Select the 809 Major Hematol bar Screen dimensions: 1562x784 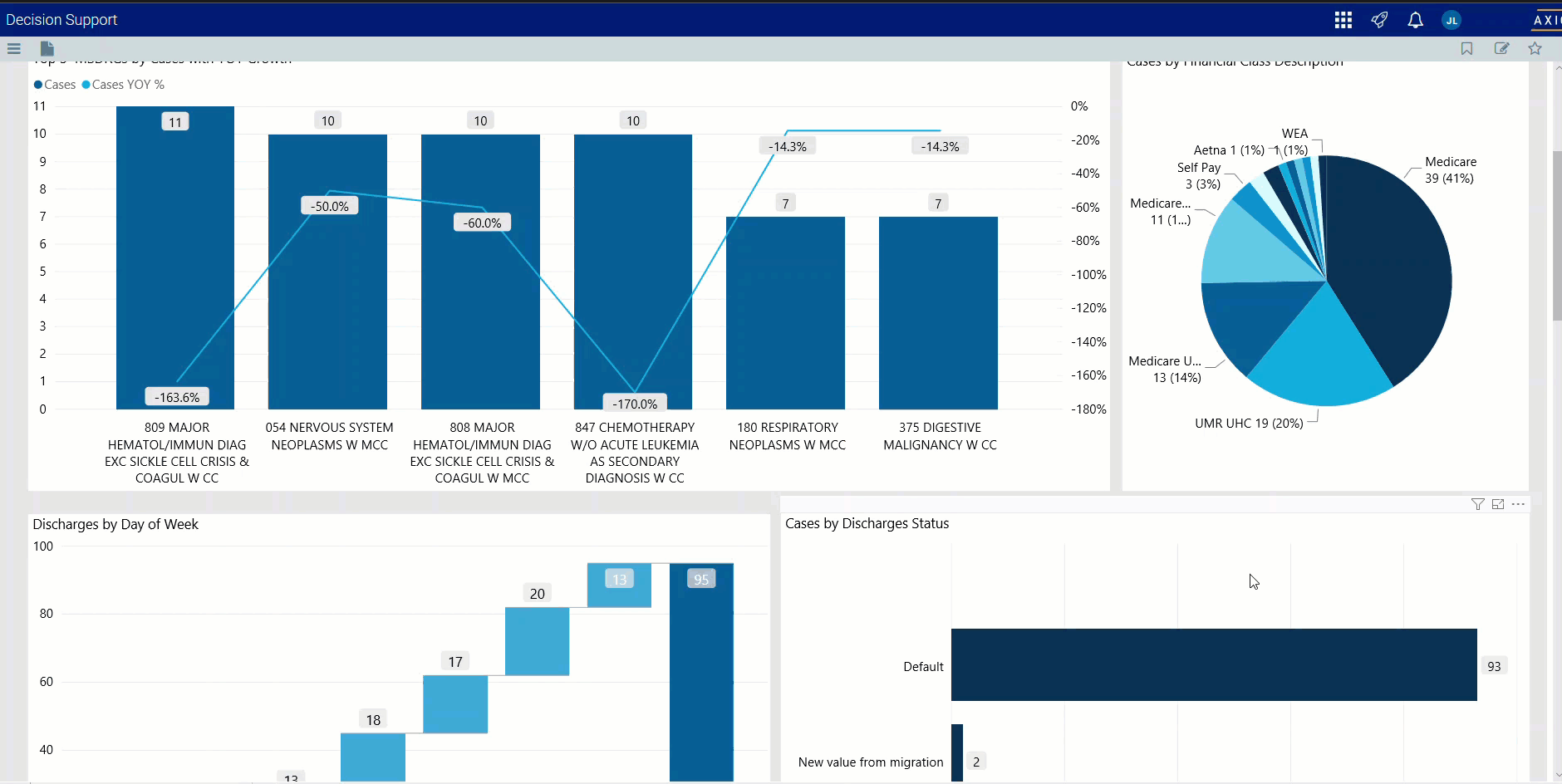pyautogui.click(x=175, y=257)
